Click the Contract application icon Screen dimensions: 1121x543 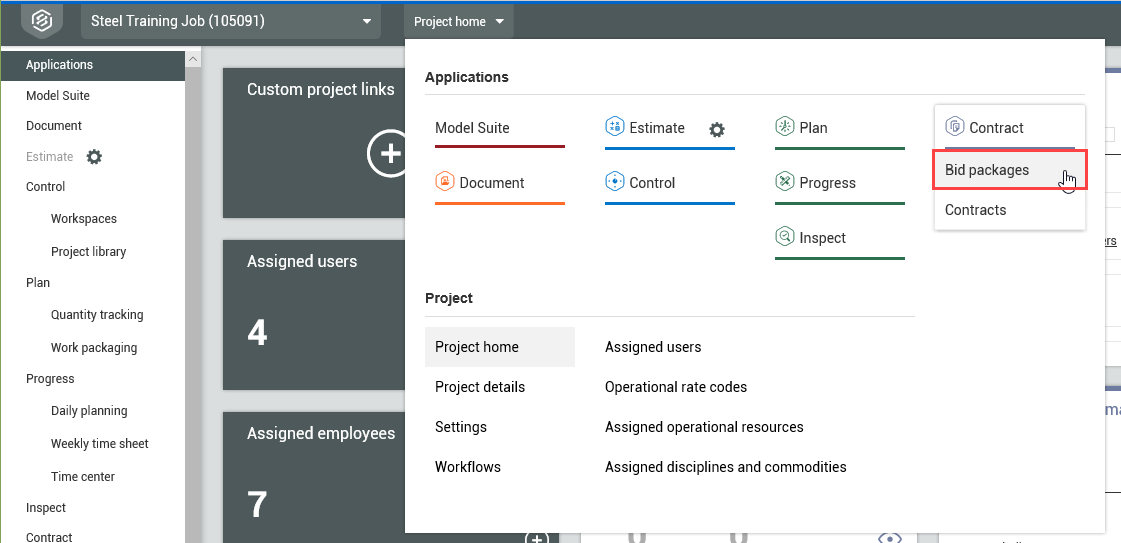955,128
